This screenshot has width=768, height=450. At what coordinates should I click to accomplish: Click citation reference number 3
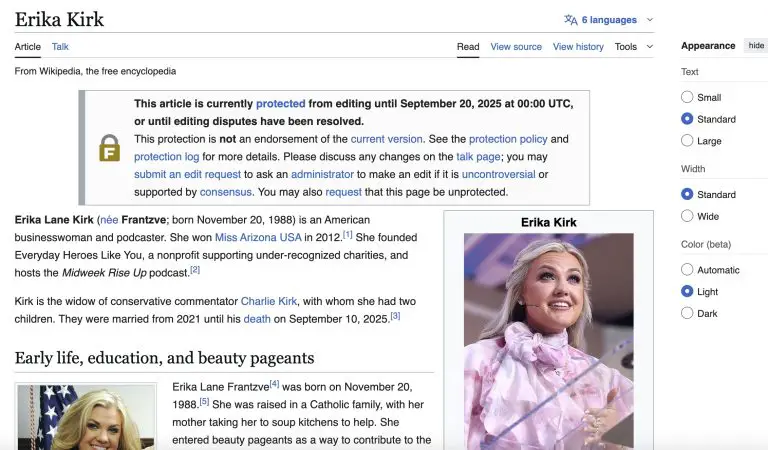(395, 316)
